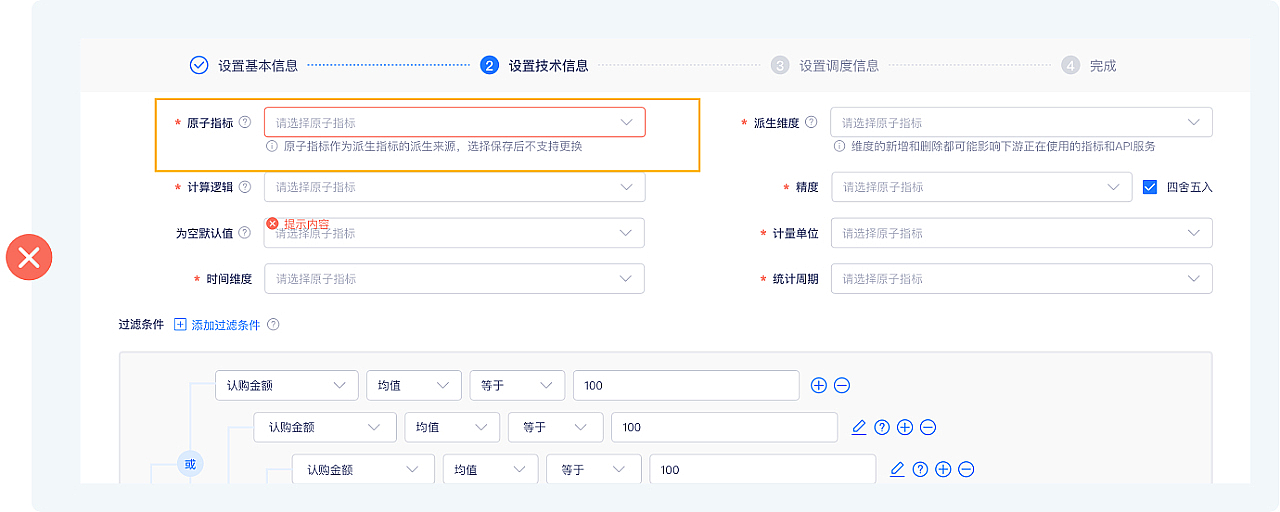Click help icon beside 计算逻辑 label
The width and height of the screenshot is (1280, 512).
tap(245, 187)
